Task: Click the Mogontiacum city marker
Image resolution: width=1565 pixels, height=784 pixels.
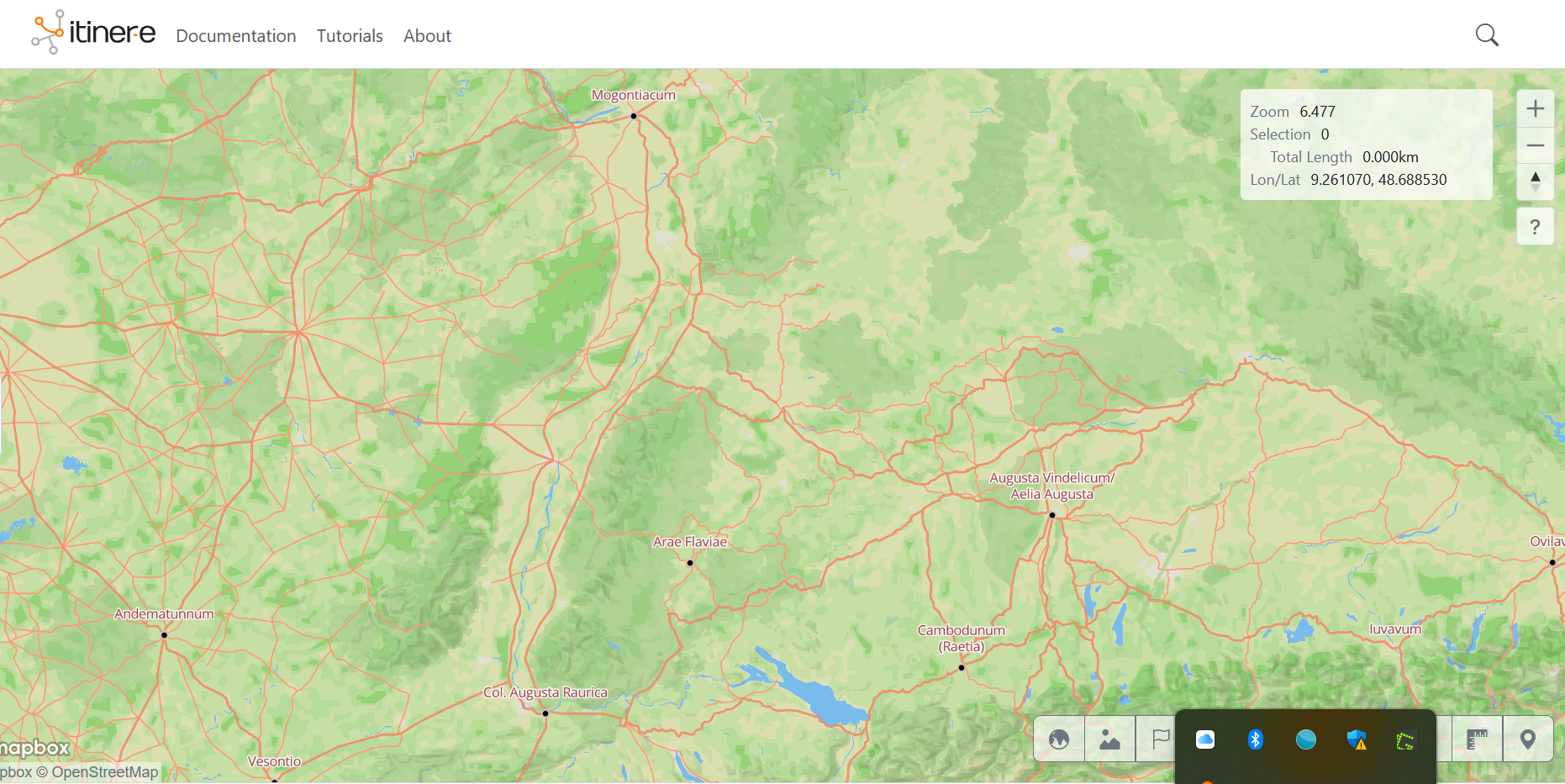Action: click(x=634, y=116)
